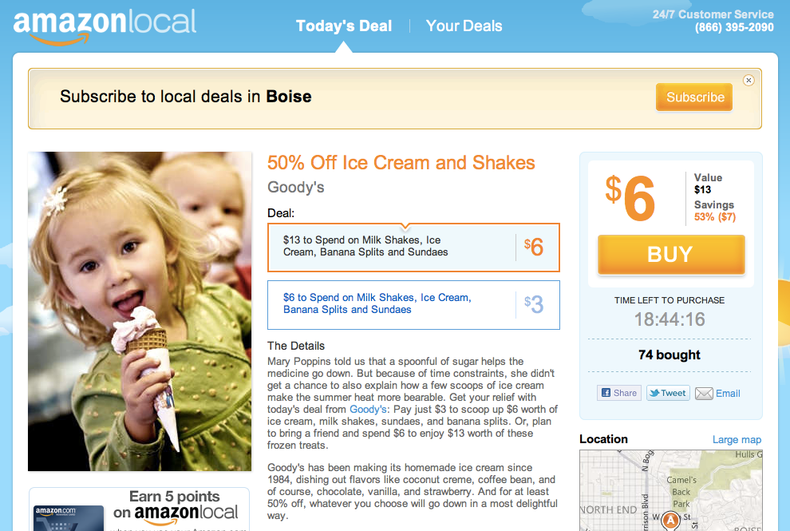
Task: Close the Boise subscription banner
Action: pyautogui.click(x=749, y=81)
